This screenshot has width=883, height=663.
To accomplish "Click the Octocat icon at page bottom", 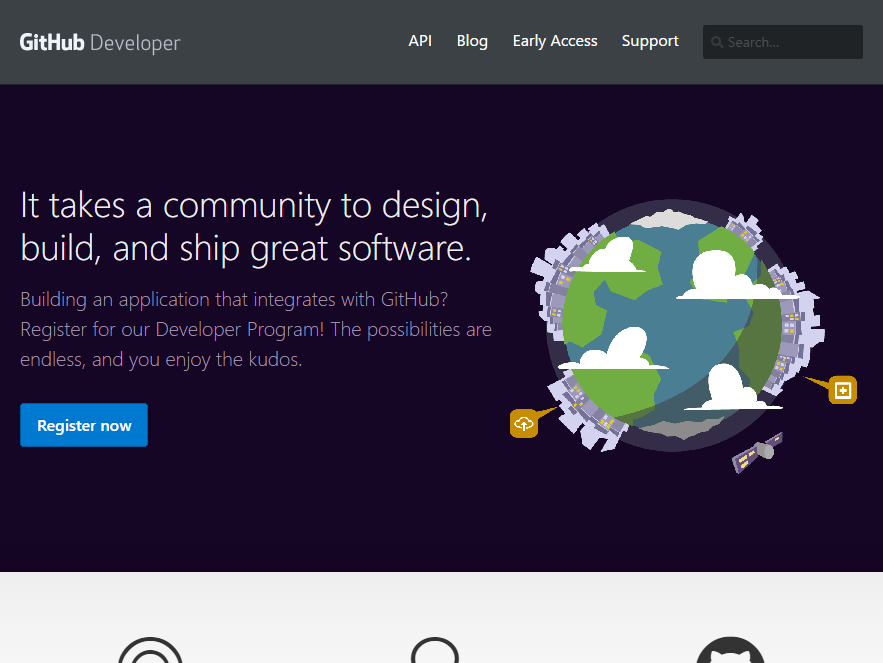I will pyautogui.click(x=730, y=652).
